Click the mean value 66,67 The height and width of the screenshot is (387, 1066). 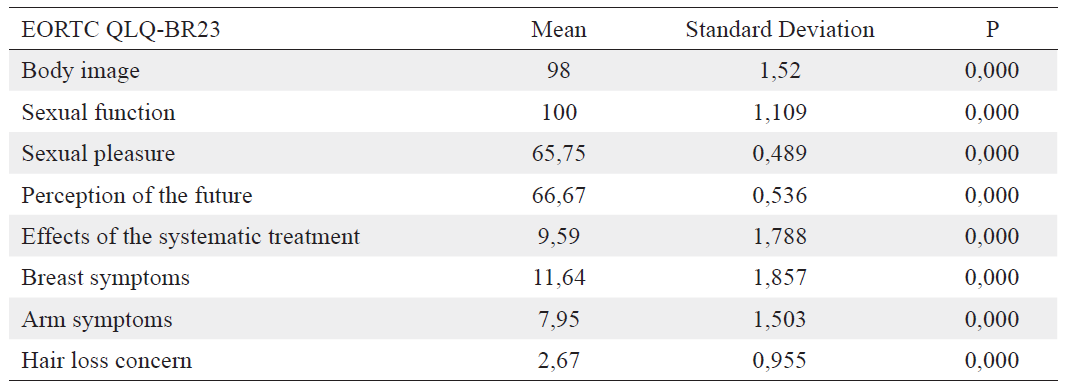(559, 196)
